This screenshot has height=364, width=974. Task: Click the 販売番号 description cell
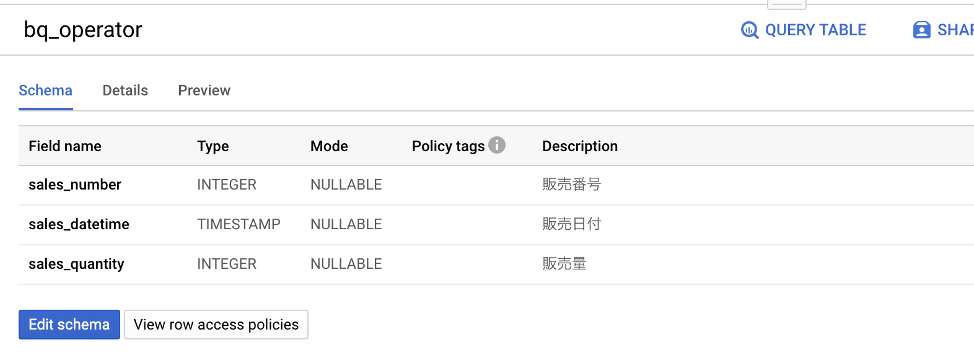pos(571,184)
